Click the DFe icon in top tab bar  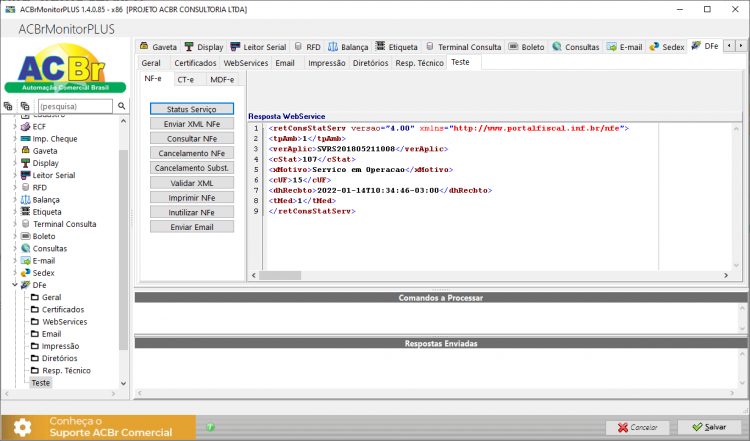pos(696,45)
